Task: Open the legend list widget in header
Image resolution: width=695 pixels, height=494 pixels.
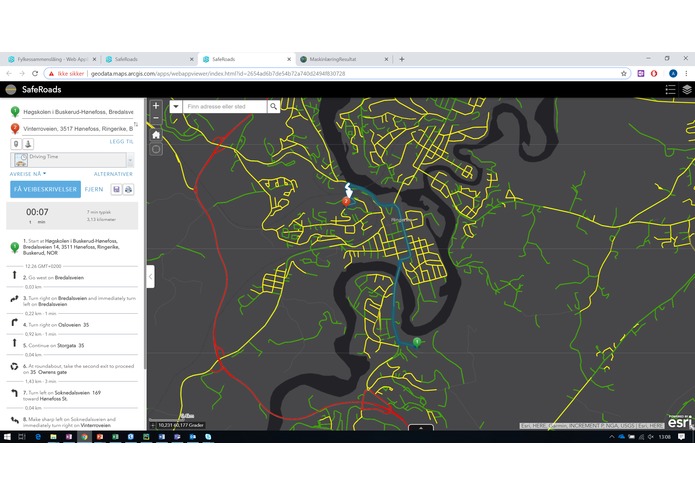Action: (x=670, y=89)
